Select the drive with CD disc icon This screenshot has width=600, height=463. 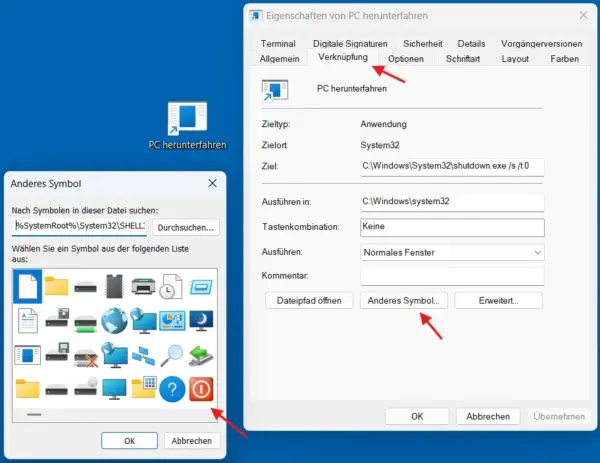[86, 386]
